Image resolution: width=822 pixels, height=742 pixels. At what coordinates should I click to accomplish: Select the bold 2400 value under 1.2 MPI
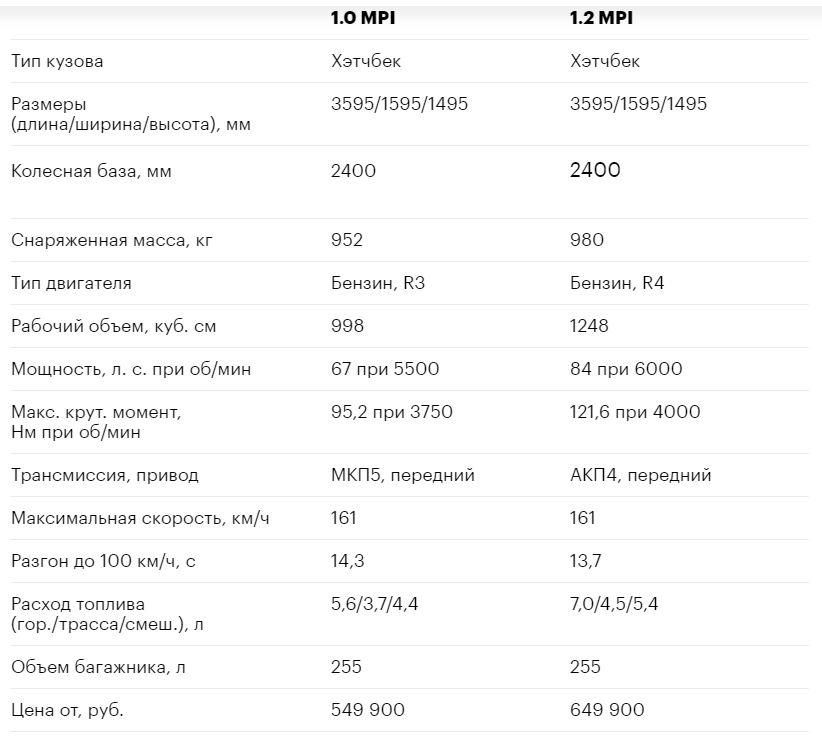pyautogui.click(x=595, y=170)
